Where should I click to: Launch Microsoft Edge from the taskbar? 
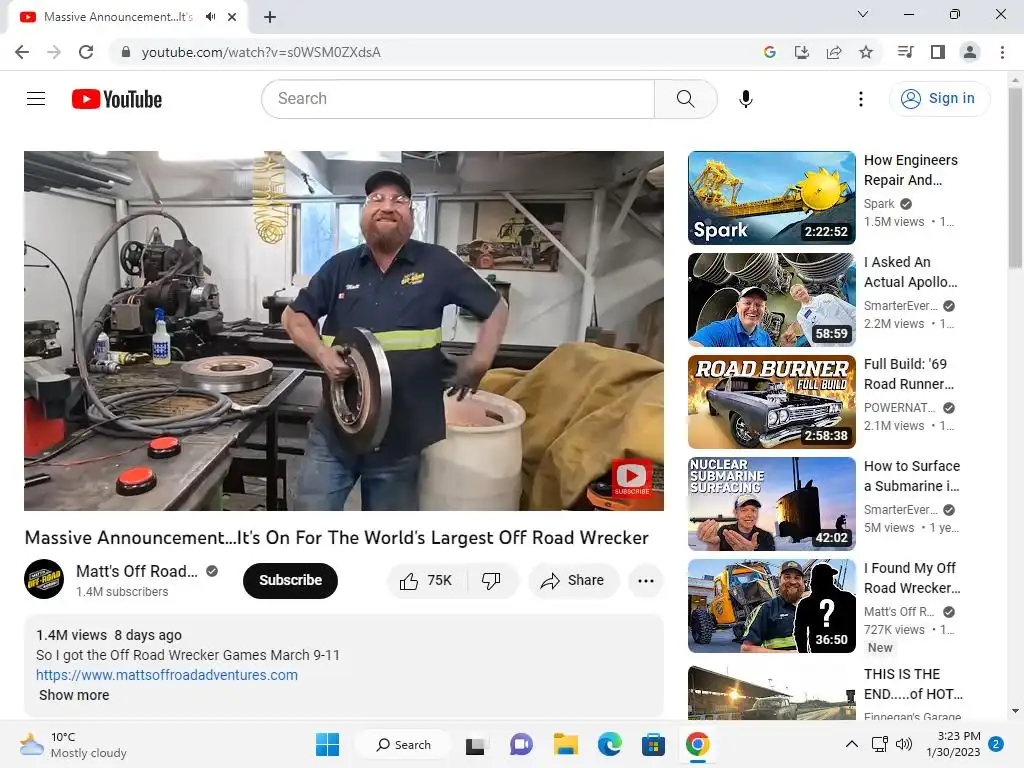tap(609, 744)
